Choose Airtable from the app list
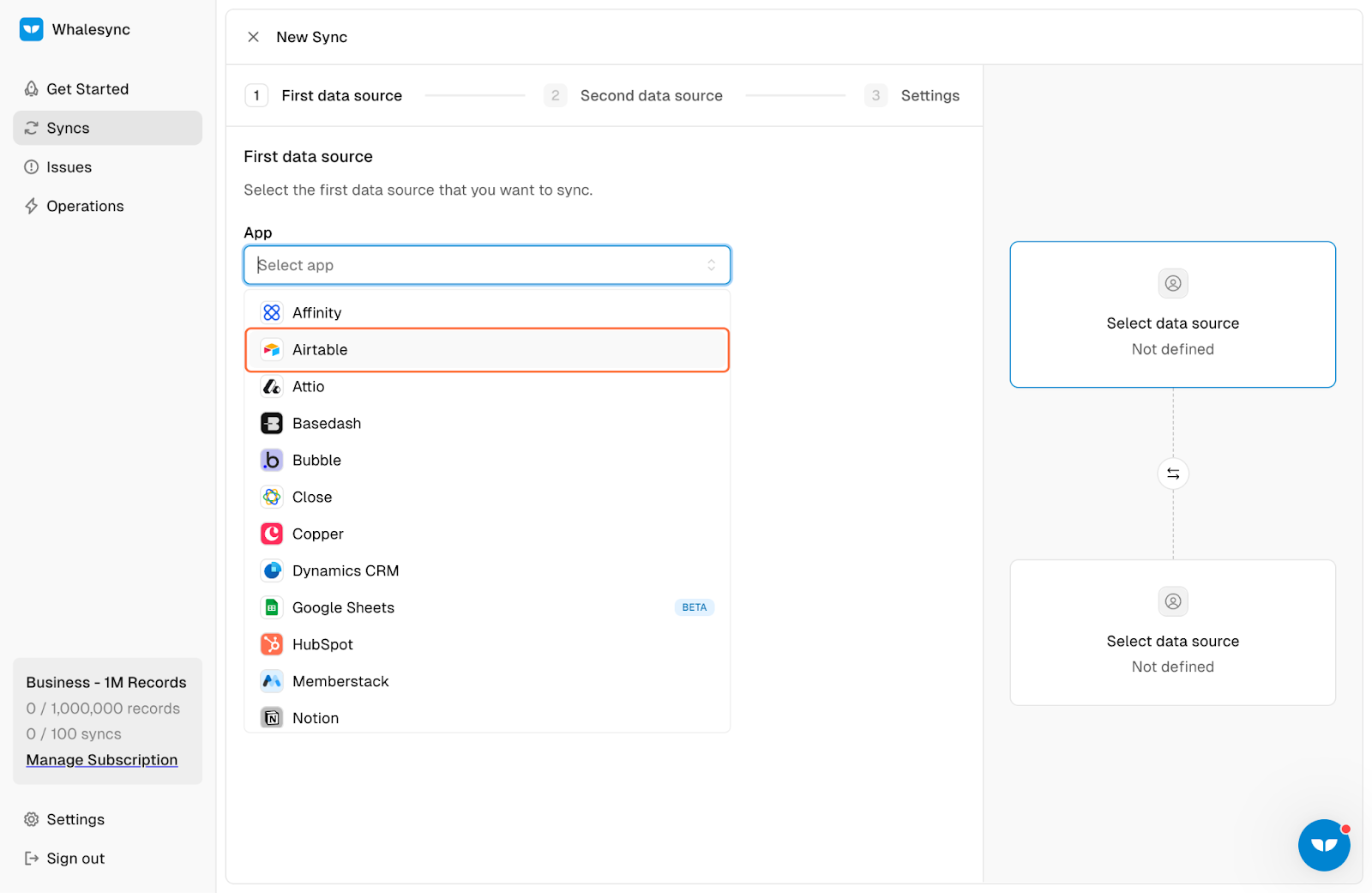This screenshot has width=1372, height=893. point(487,350)
